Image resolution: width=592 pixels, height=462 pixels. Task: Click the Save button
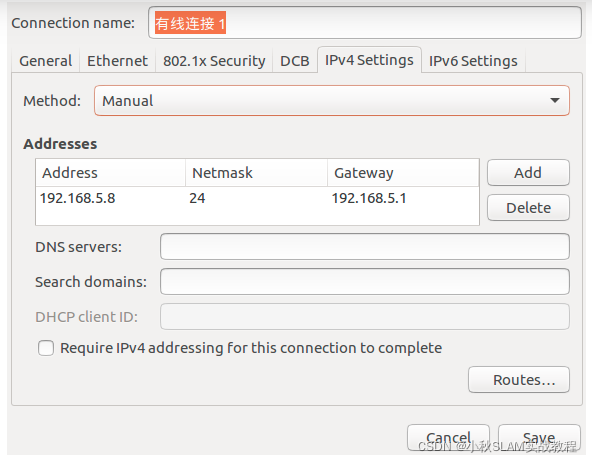click(539, 437)
